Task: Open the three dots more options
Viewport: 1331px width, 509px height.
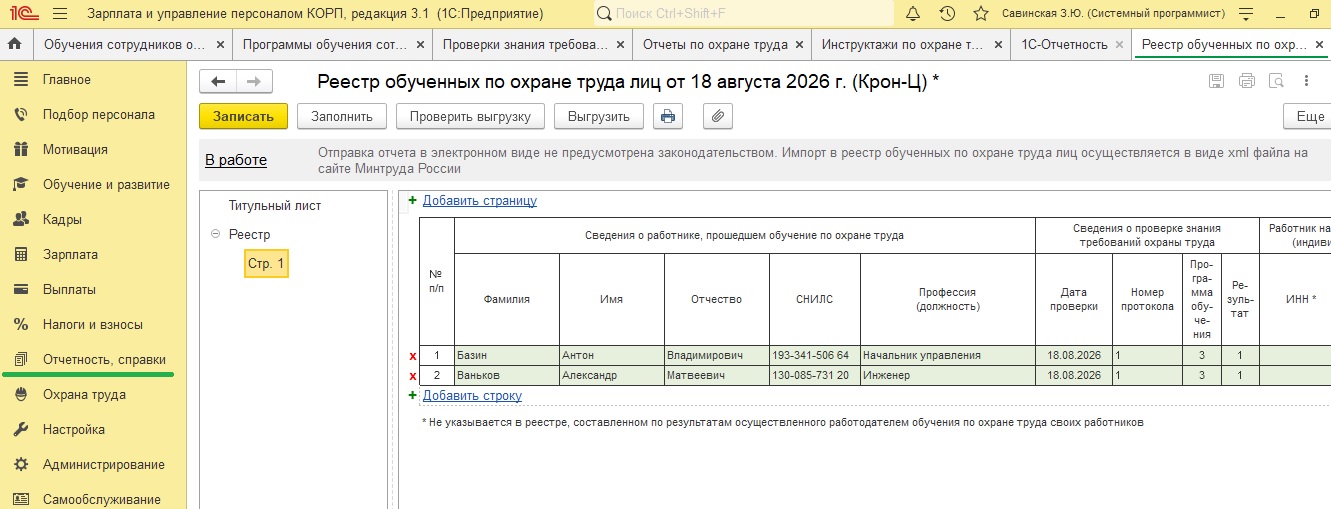Action: click(x=1307, y=82)
